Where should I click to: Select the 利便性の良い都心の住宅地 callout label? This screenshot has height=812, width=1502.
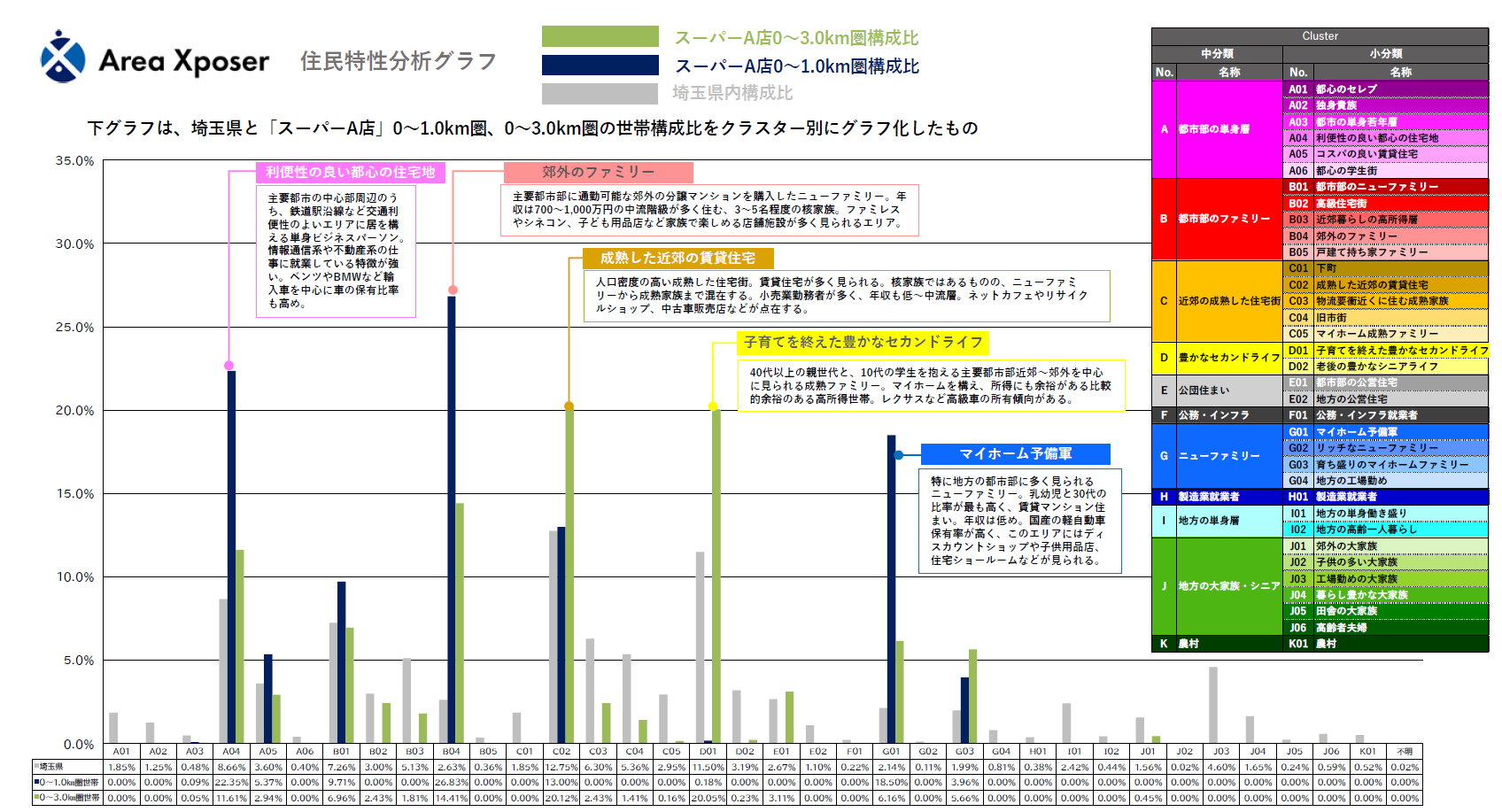(351, 173)
